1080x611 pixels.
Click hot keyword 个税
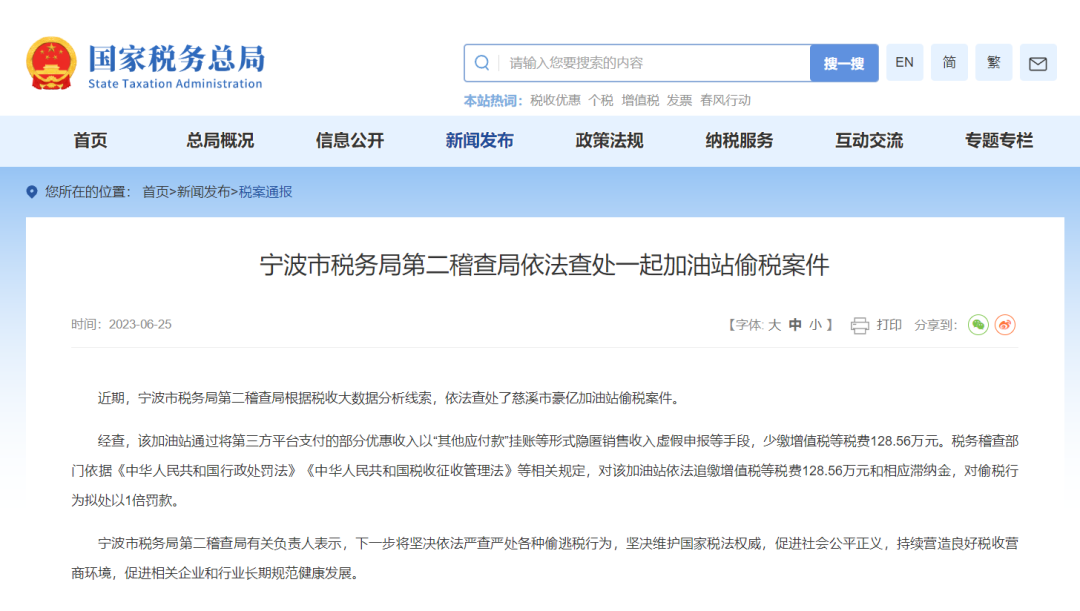(601, 101)
